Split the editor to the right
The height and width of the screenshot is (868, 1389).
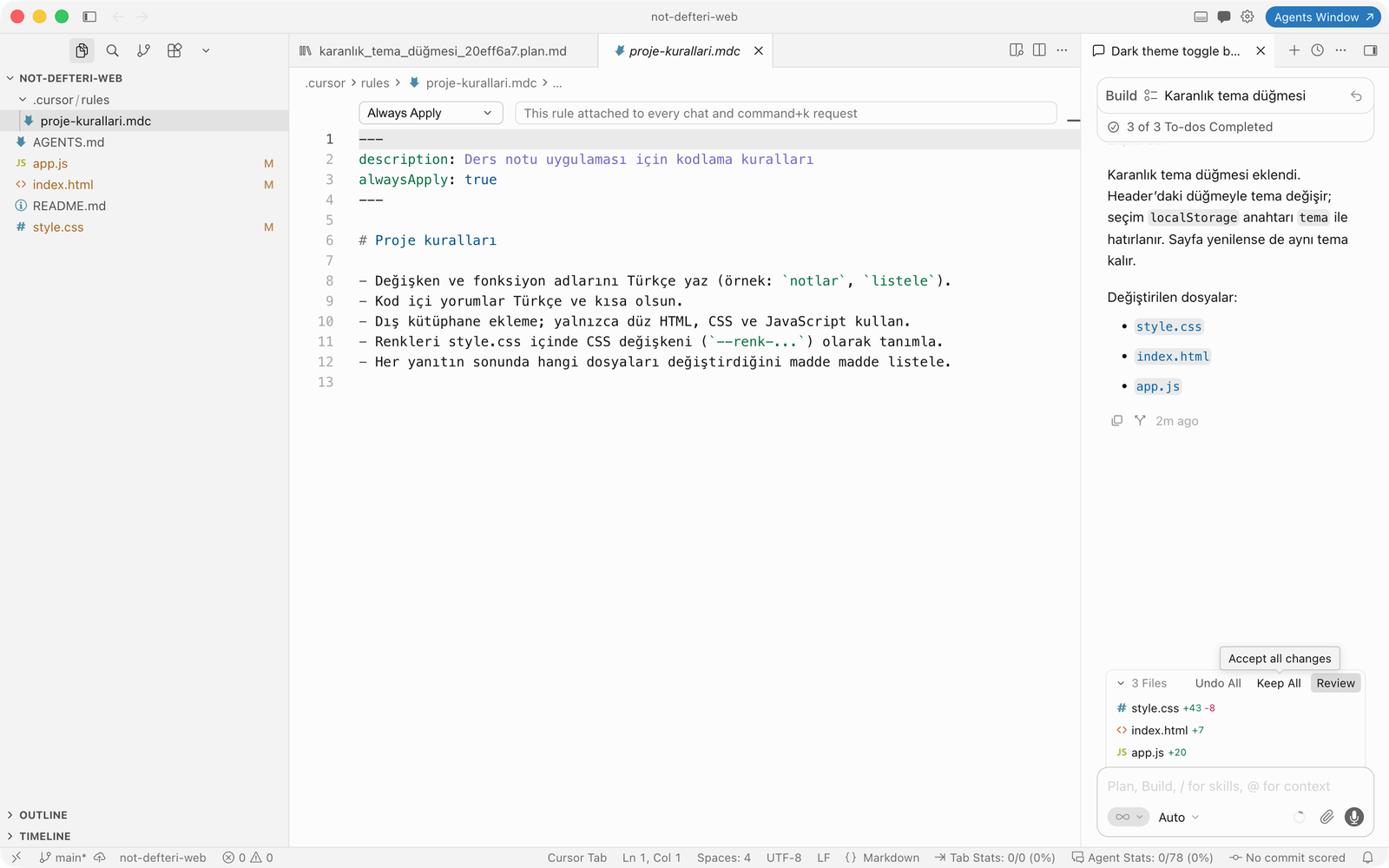coord(1039,50)
